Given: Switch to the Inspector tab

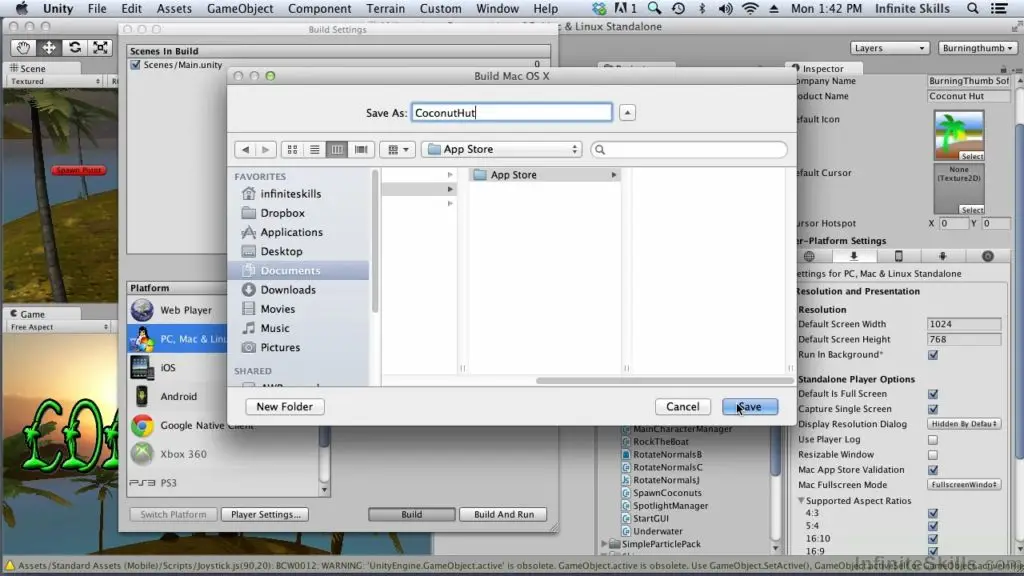Looking at the screenshot, I should point(823,69).
